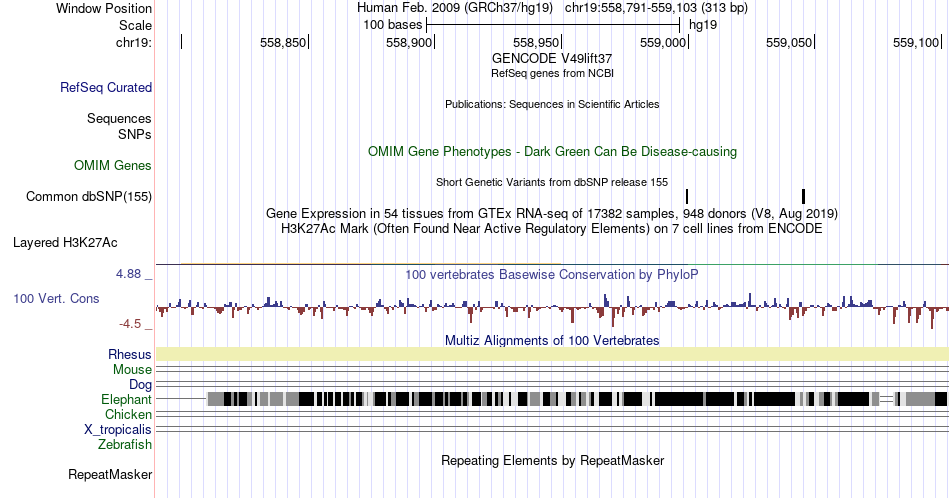The height and width of the screenshot is (498, 950).
Task: Click the 558,950 ruler position
Action: pyautogui.click(x=536, y=42)
